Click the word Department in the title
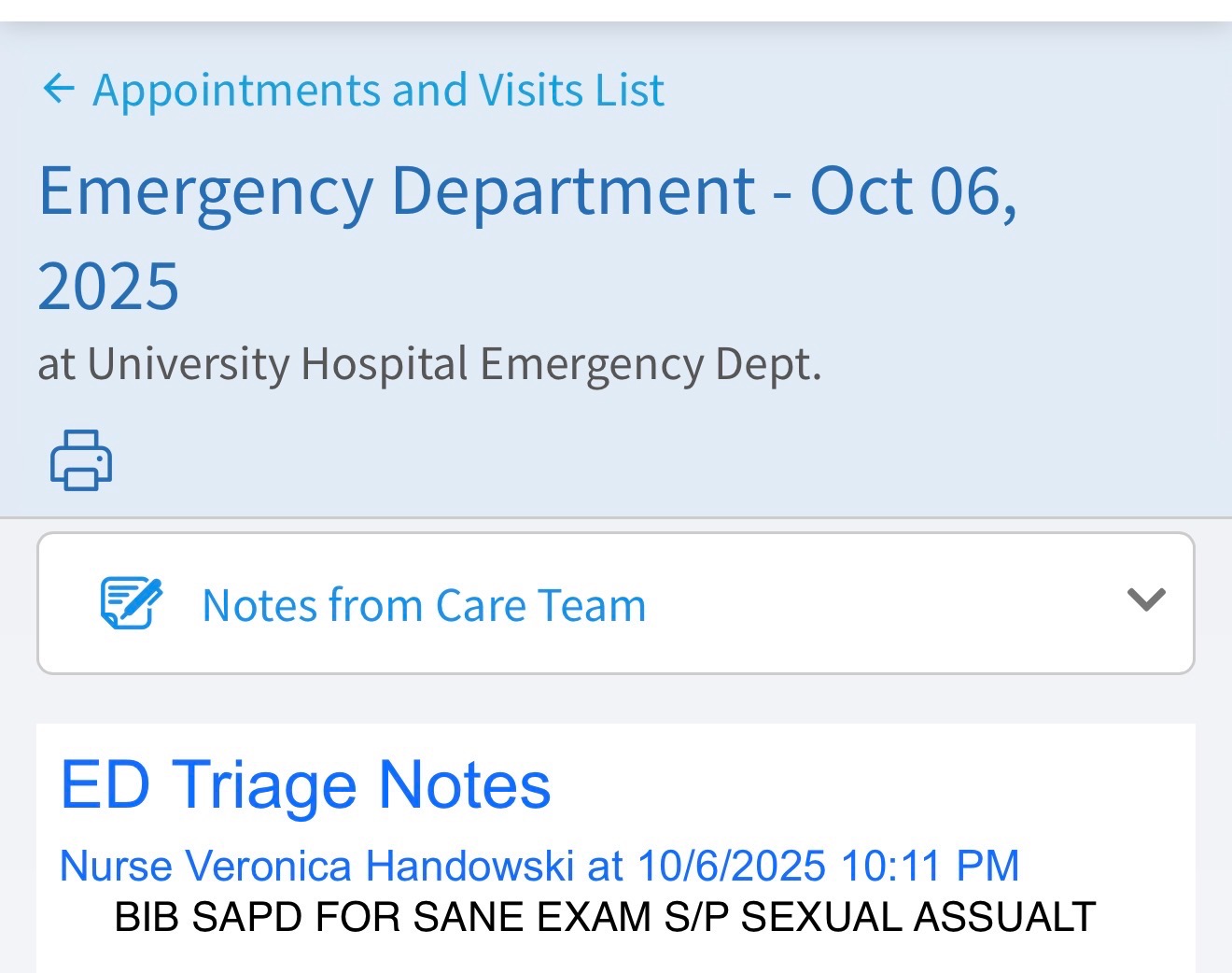Viewport: 1232px width, 973px height. click(572, 191)
